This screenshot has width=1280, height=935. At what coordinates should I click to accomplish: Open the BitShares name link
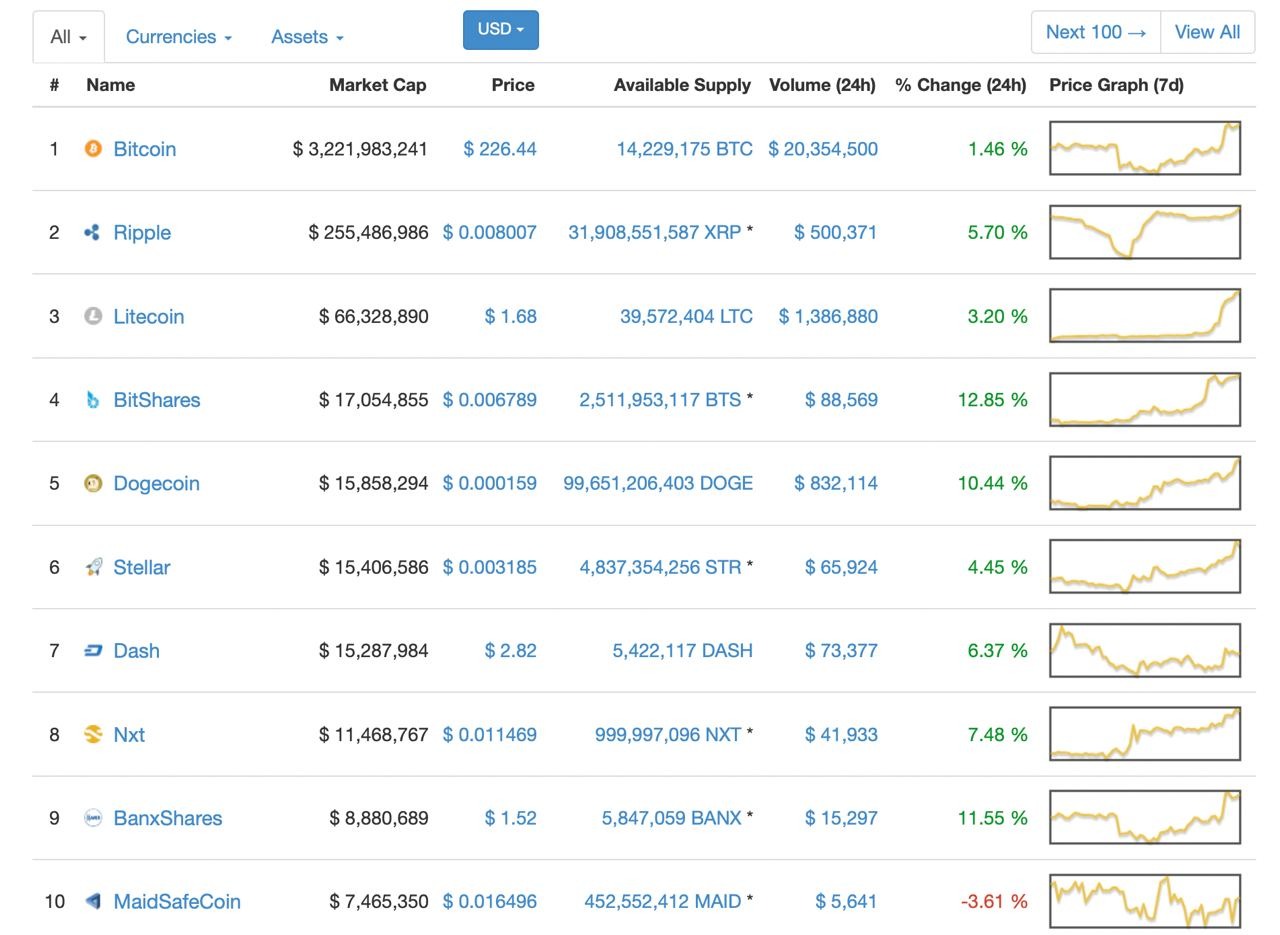pyautogui.click(x=157, y=400)
